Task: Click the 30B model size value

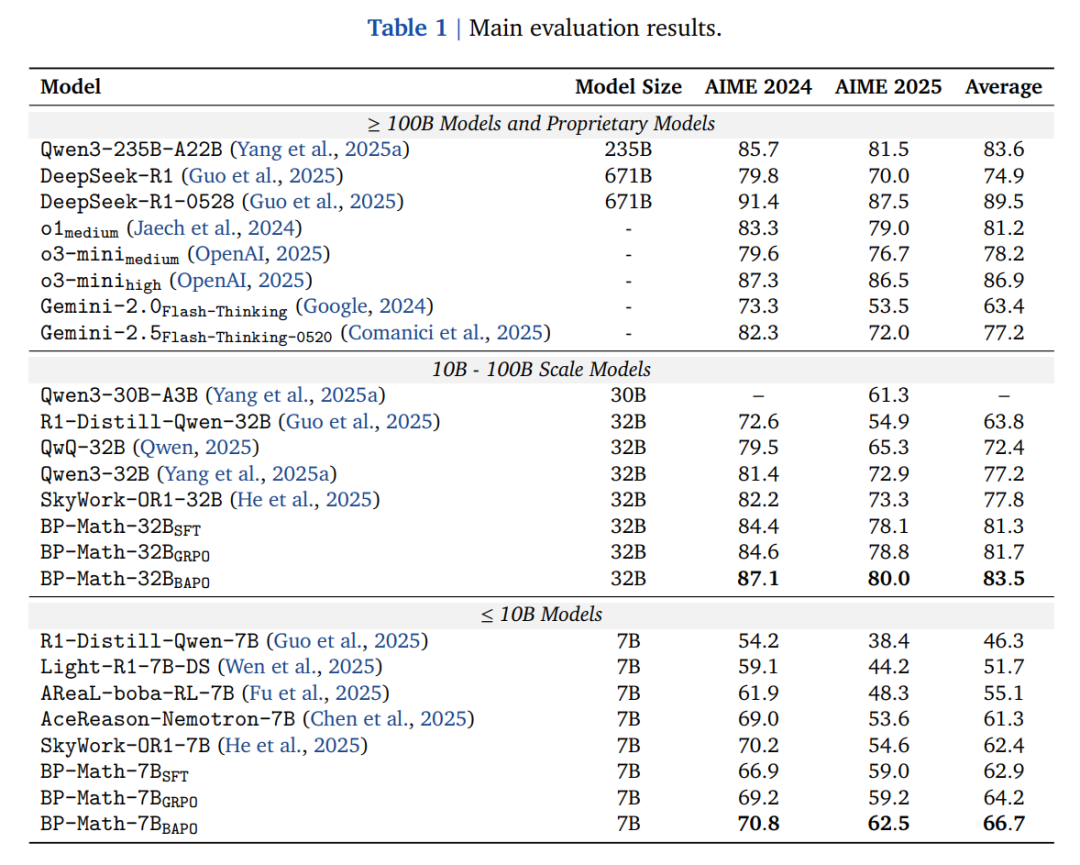Action: click(x=628, y=395)
